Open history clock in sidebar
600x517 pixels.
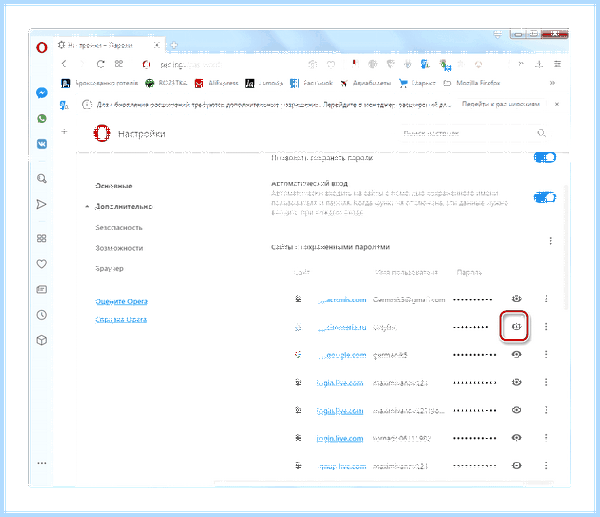[x=41, y=315]
